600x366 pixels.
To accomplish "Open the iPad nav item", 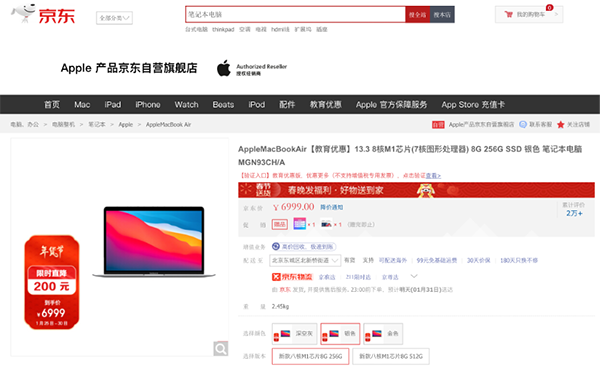I will click(x=112, y=105).
